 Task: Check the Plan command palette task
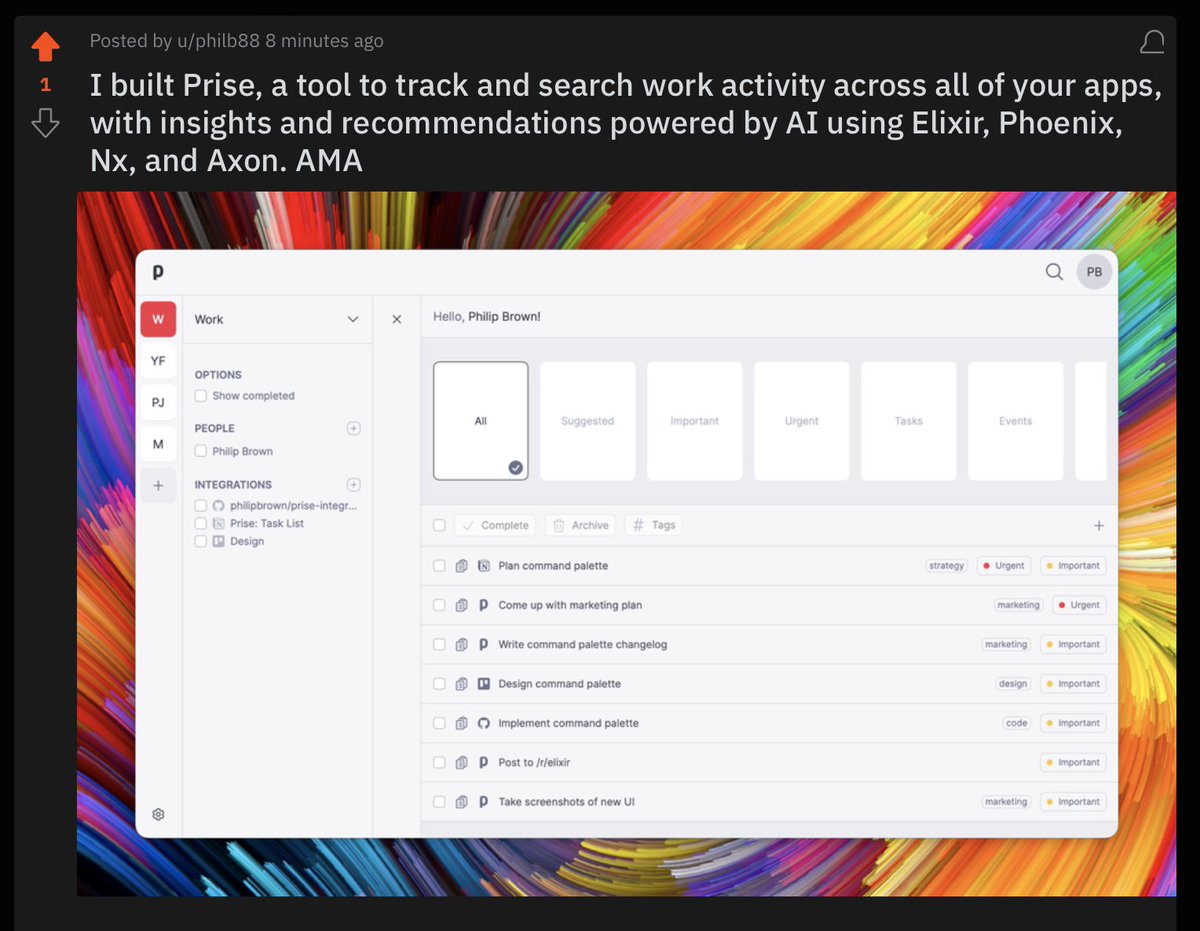pos(439,566)
